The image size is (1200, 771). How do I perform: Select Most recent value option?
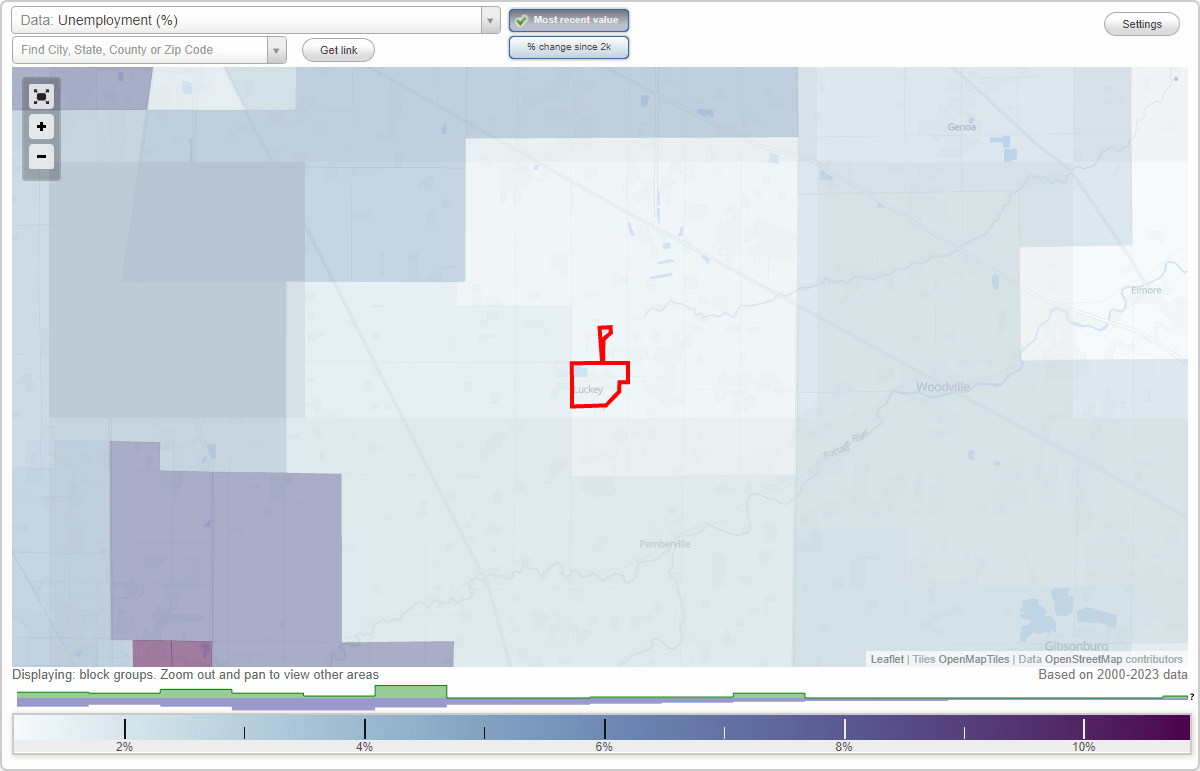coord(569,20)
